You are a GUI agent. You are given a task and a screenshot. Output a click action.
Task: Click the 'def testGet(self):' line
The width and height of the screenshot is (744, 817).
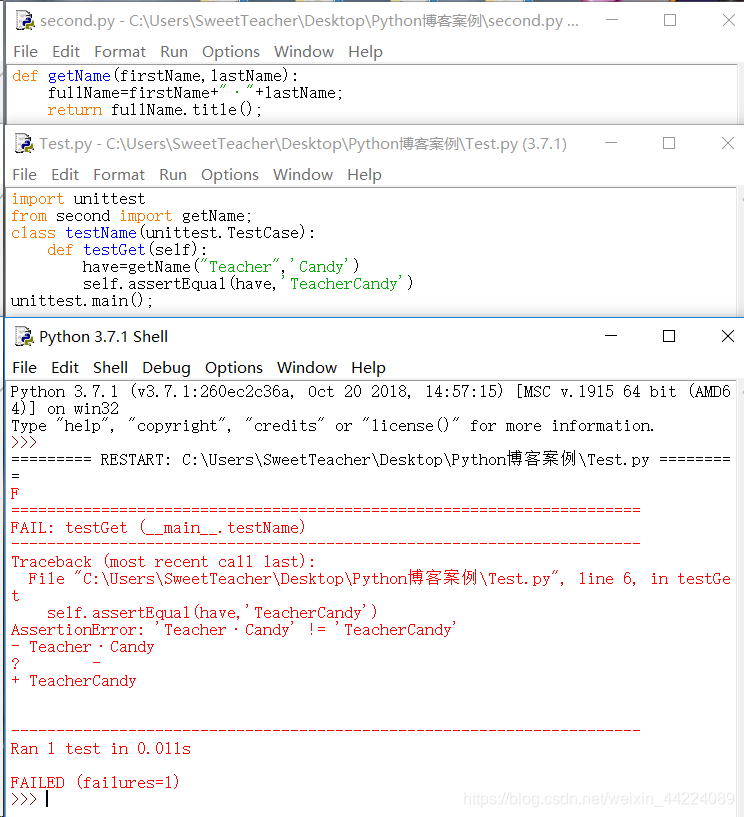tap(127, 250)
